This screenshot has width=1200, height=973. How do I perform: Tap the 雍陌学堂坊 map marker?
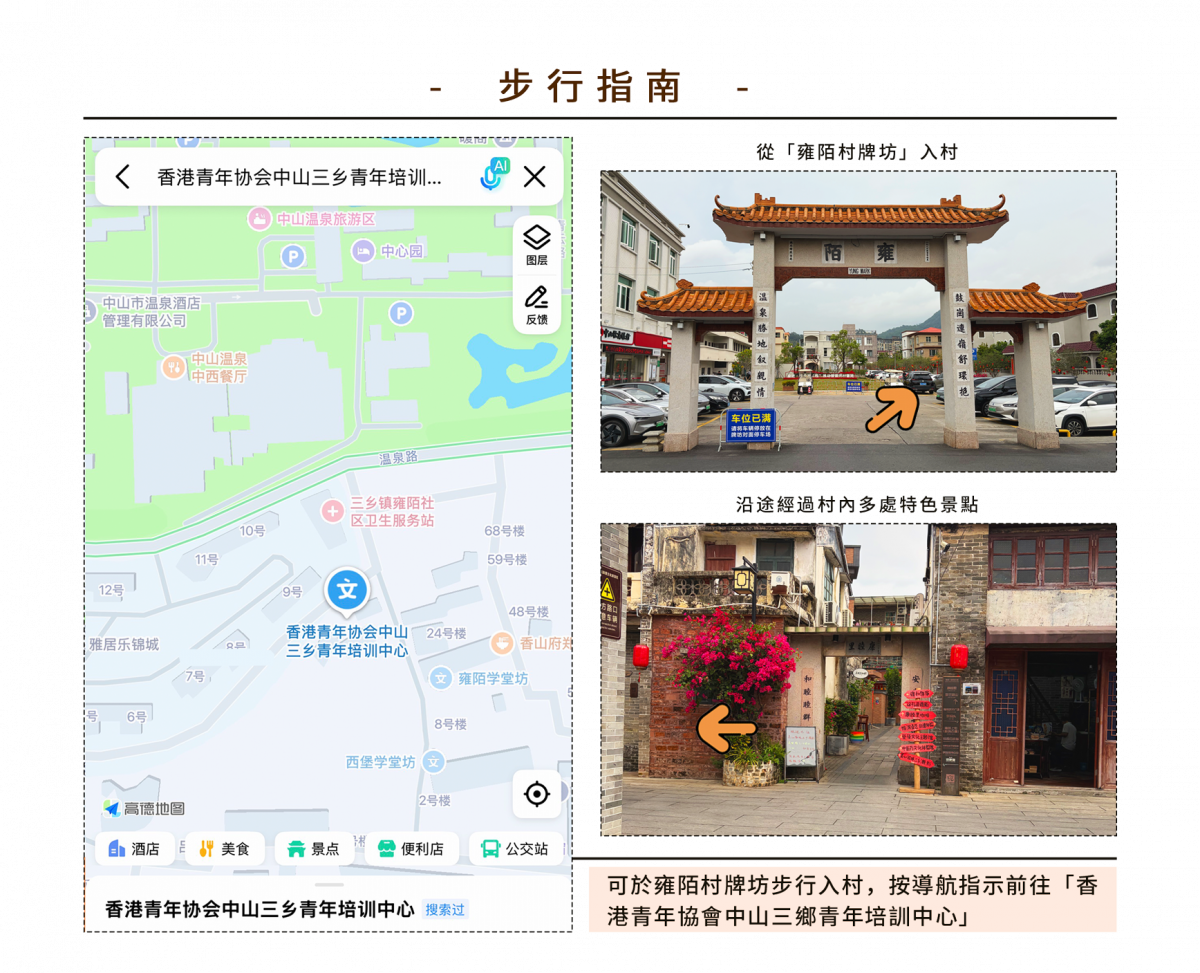click(x=441, y=678)
